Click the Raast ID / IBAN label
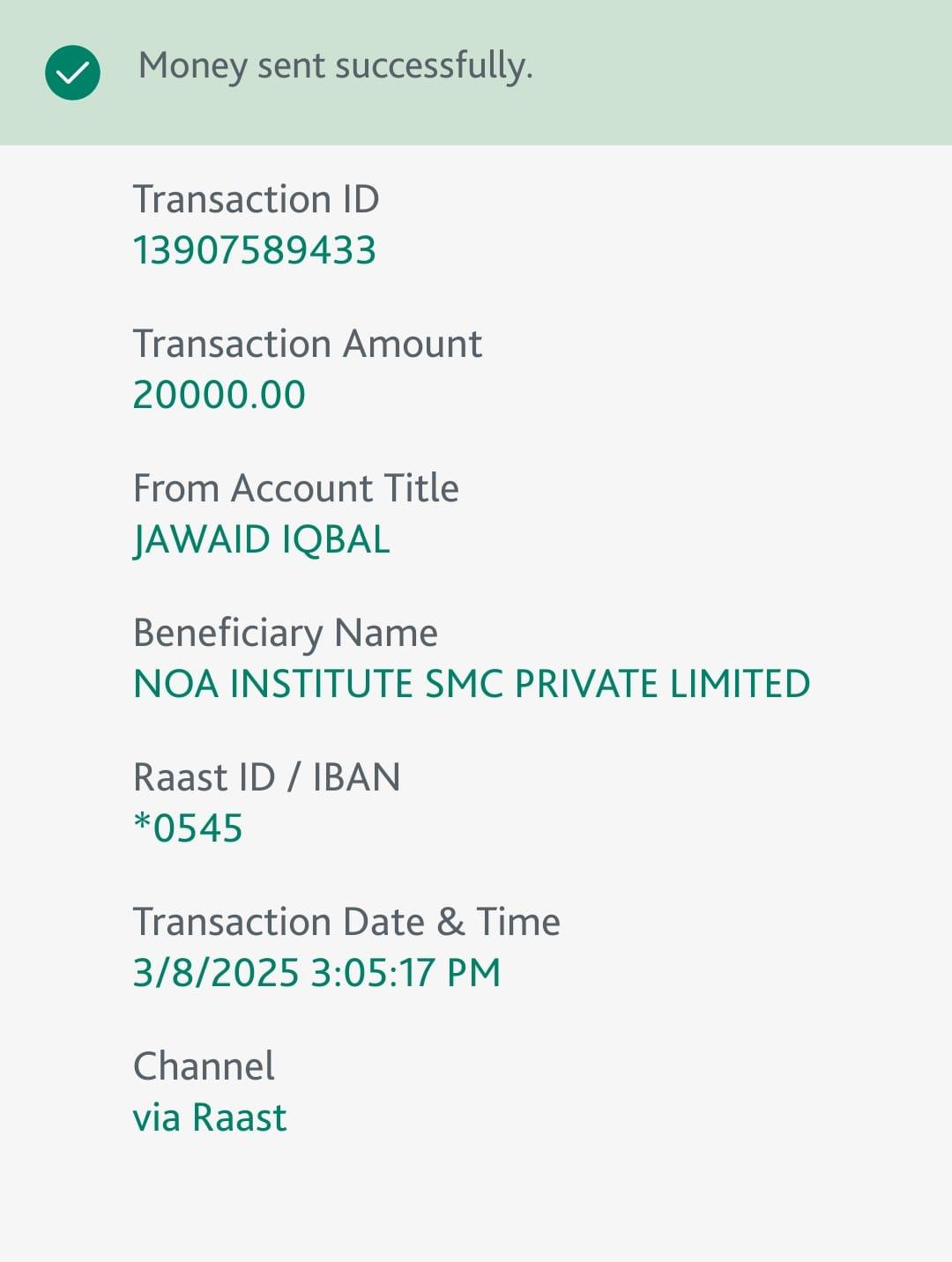Image resolution: width=952 pixels, height=1262 pixels. coord(266,777)
